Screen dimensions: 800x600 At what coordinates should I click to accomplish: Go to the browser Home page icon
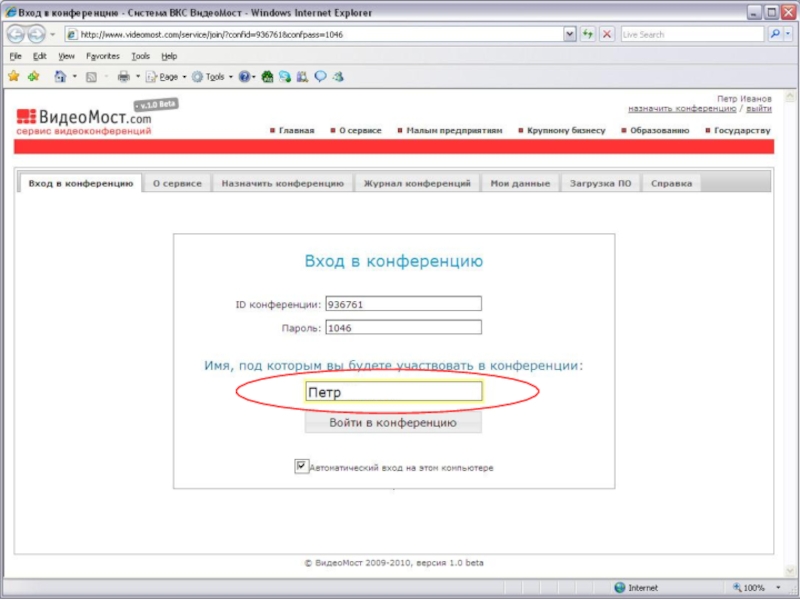(61, 76)
